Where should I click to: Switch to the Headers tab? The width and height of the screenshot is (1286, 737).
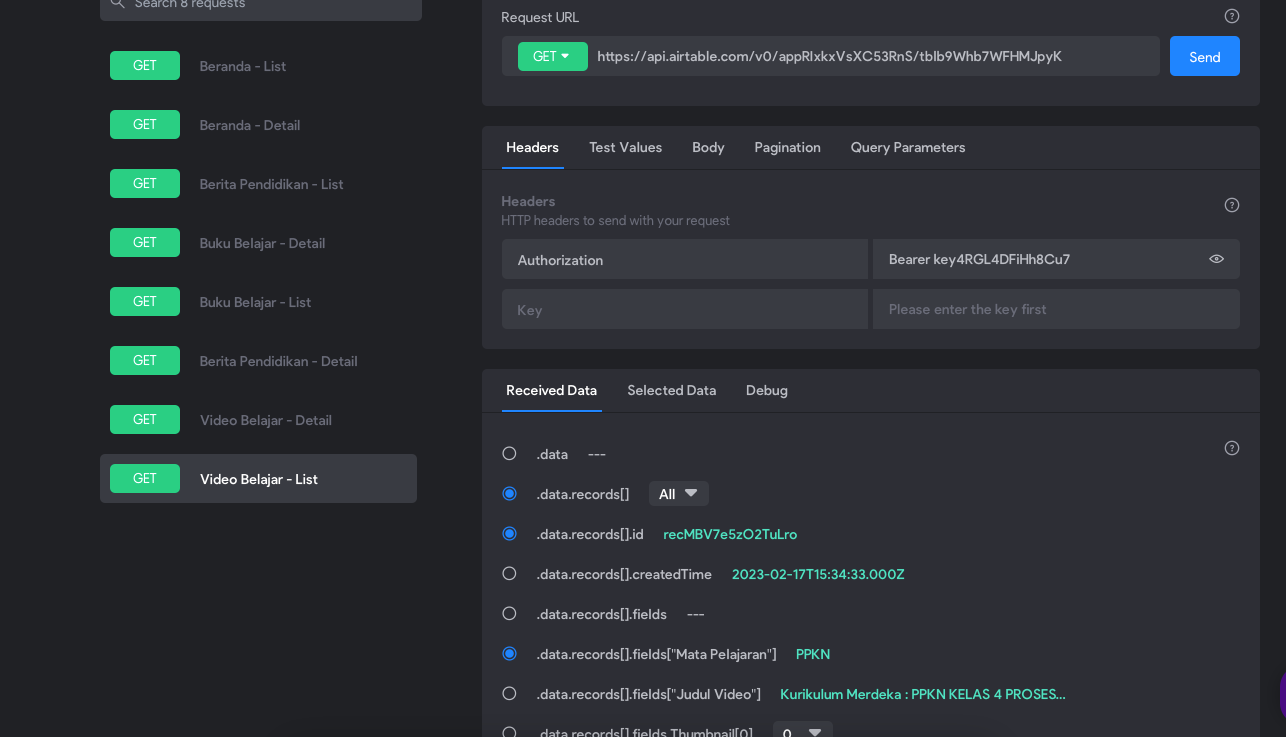coord(532,147)
